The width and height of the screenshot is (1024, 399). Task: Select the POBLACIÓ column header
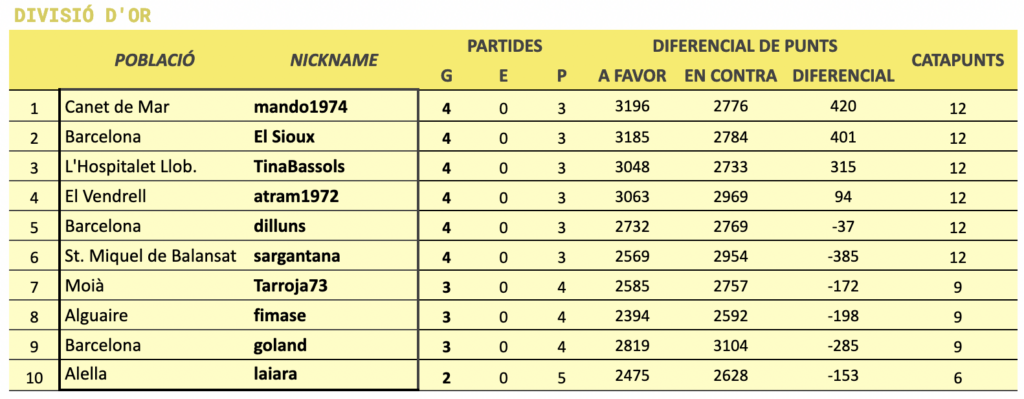coord(155,60)
